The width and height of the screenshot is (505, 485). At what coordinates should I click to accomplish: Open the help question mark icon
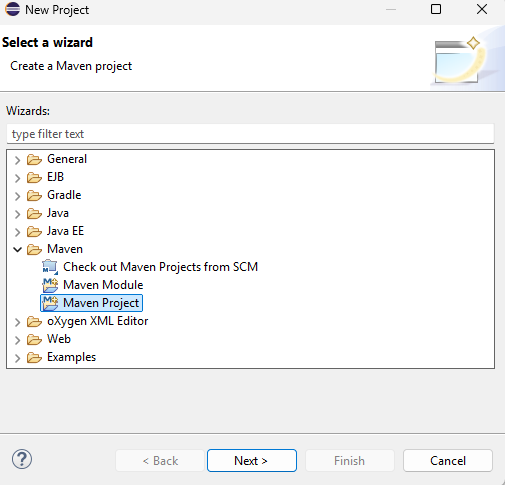coord(22,459)
